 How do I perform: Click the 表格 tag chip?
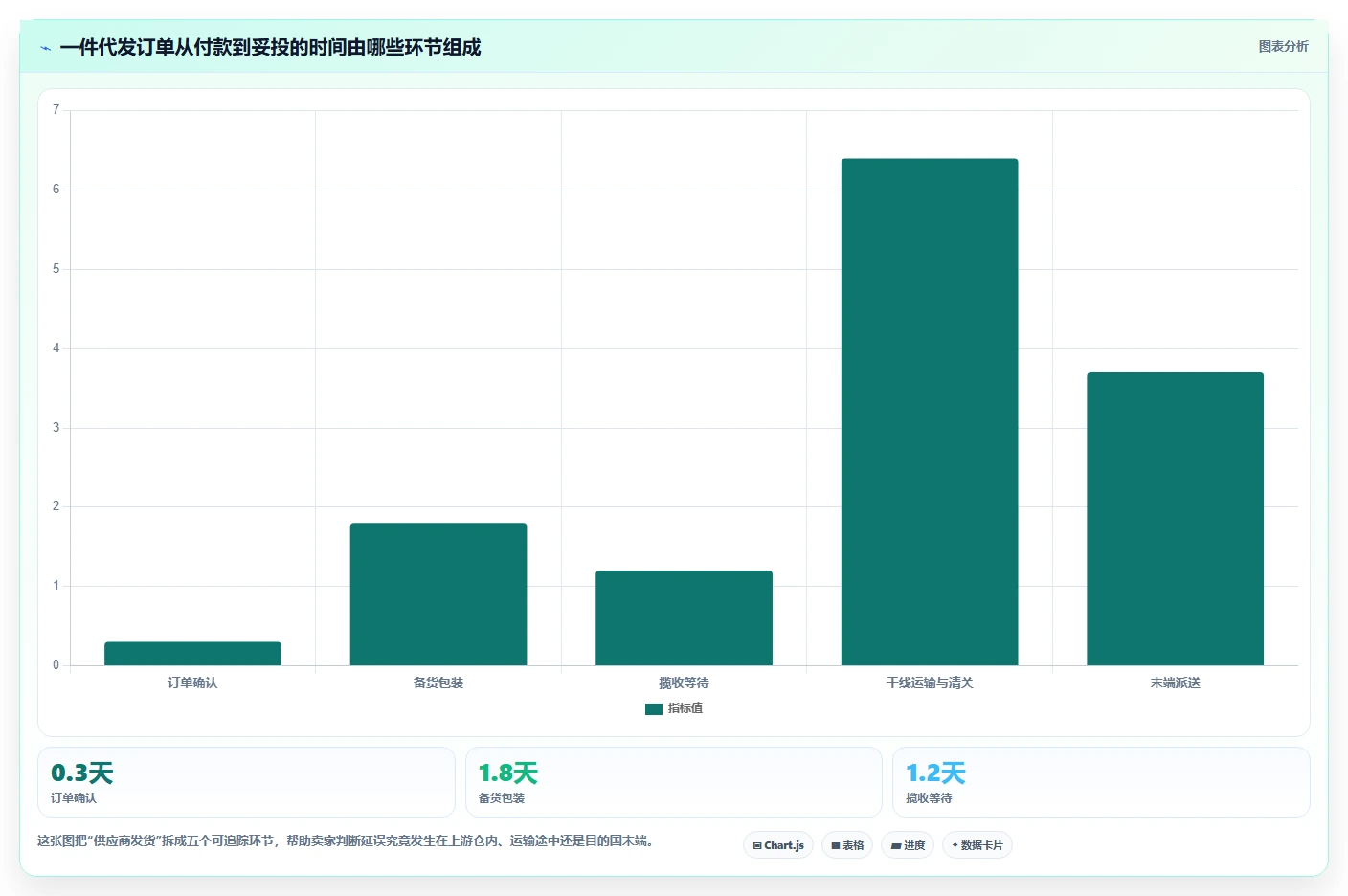[847, 845]
